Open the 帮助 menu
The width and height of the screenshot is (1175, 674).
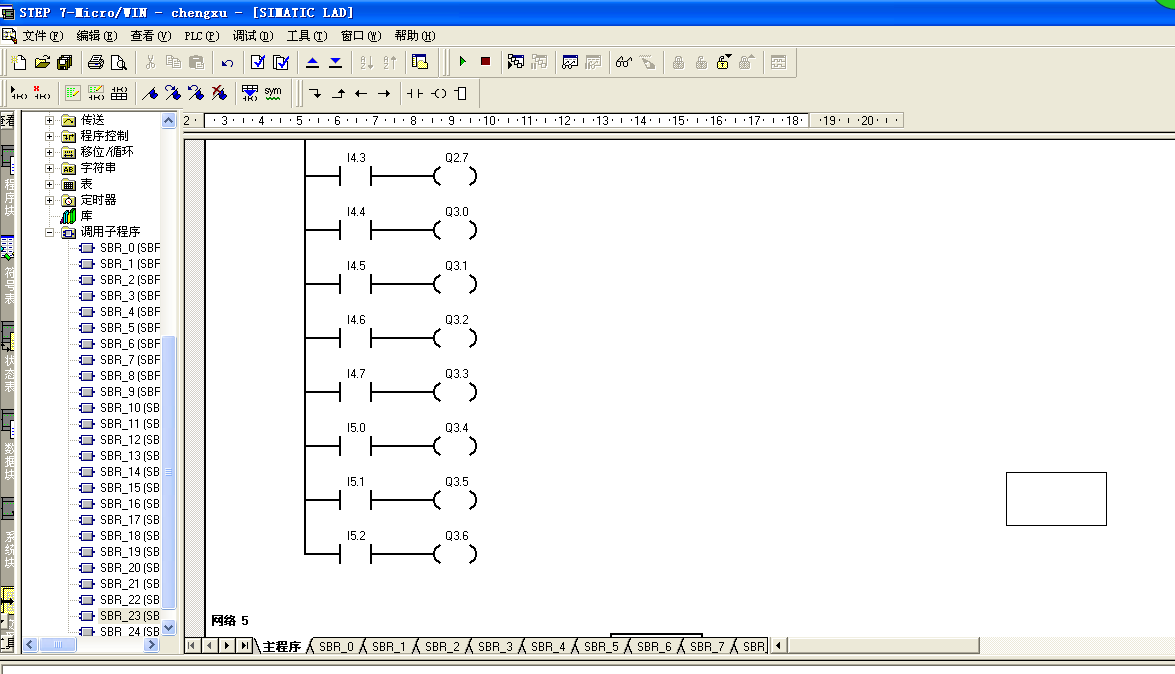414,36
